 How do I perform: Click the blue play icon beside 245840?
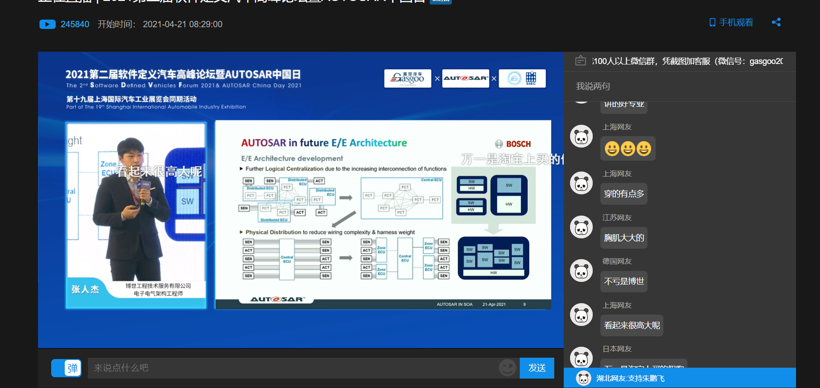pos(48,24)
